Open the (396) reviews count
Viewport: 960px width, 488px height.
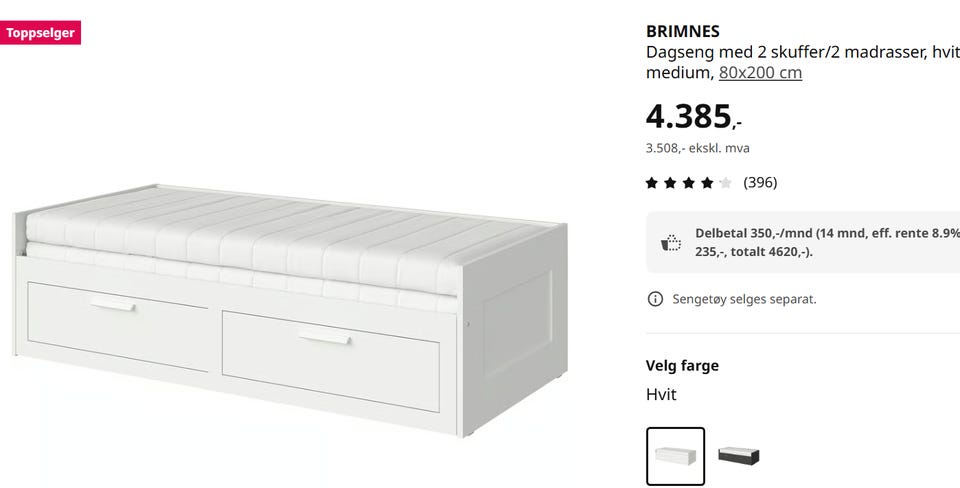point(760,182)
